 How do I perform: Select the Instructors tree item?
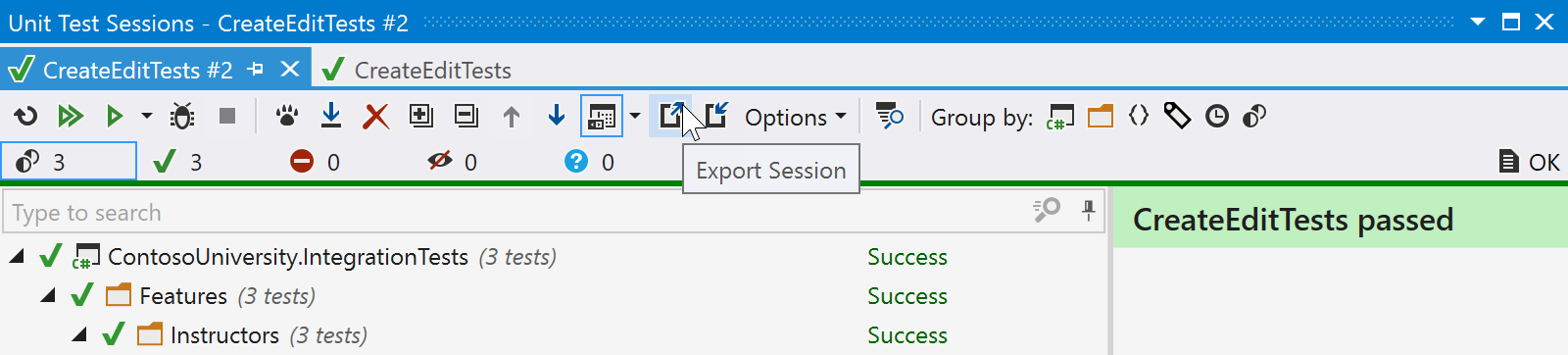tap(224, 335)
